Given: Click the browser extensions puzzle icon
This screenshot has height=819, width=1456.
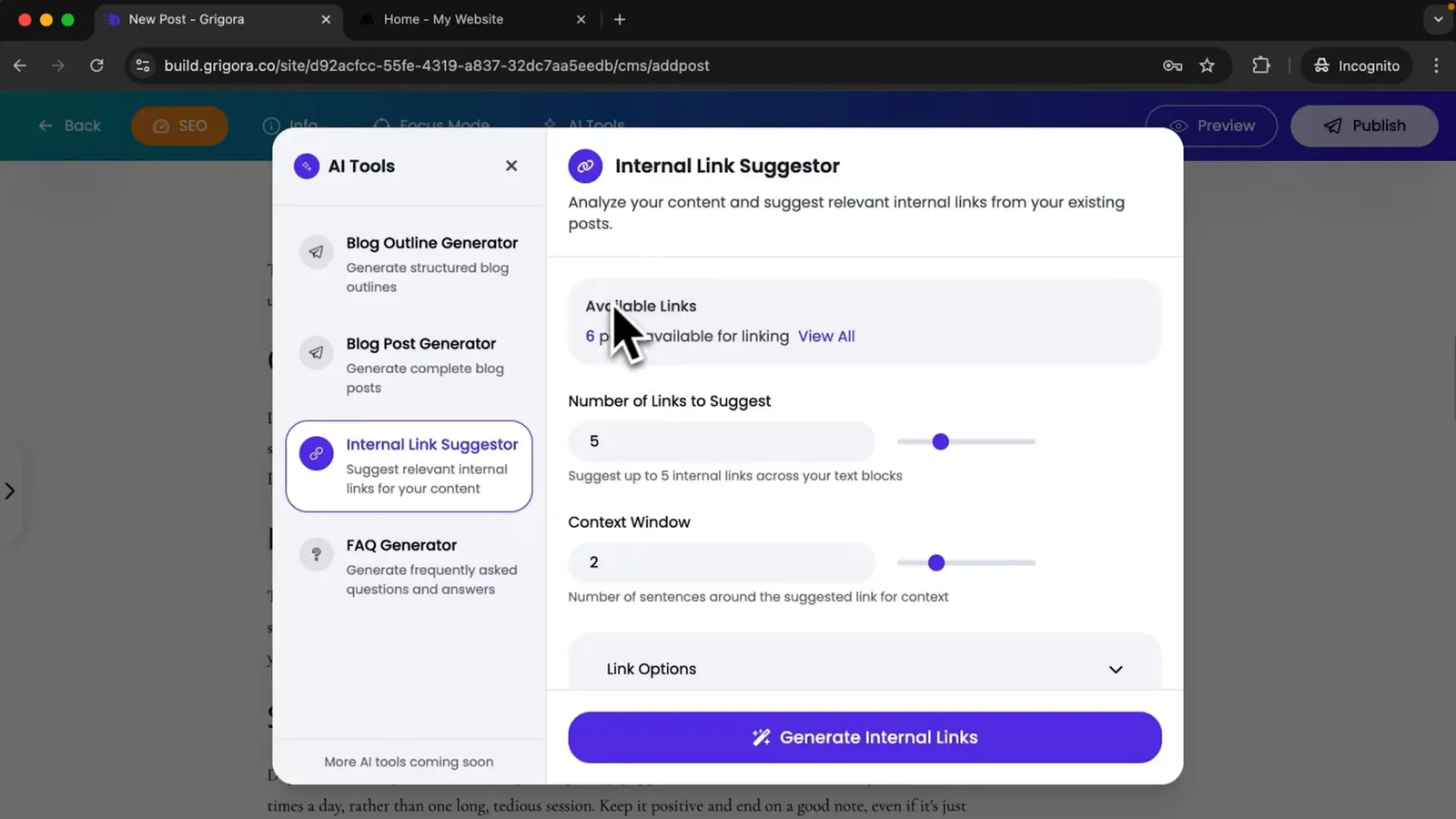Looking at the screenshot, I should tap(1260, 66).
